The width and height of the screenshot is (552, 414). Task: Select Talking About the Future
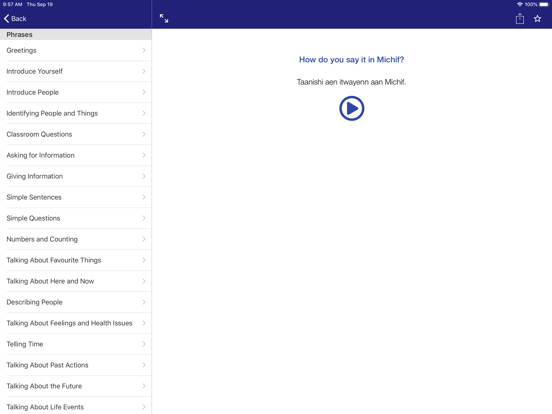(x=76, y=386)
